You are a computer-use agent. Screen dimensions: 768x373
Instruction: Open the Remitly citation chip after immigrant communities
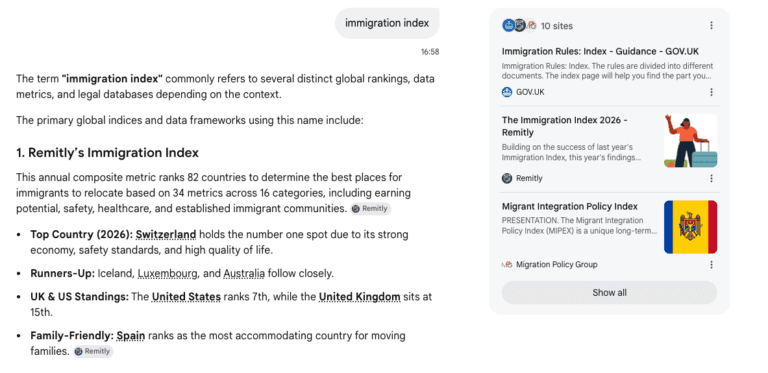click(371, 209)
